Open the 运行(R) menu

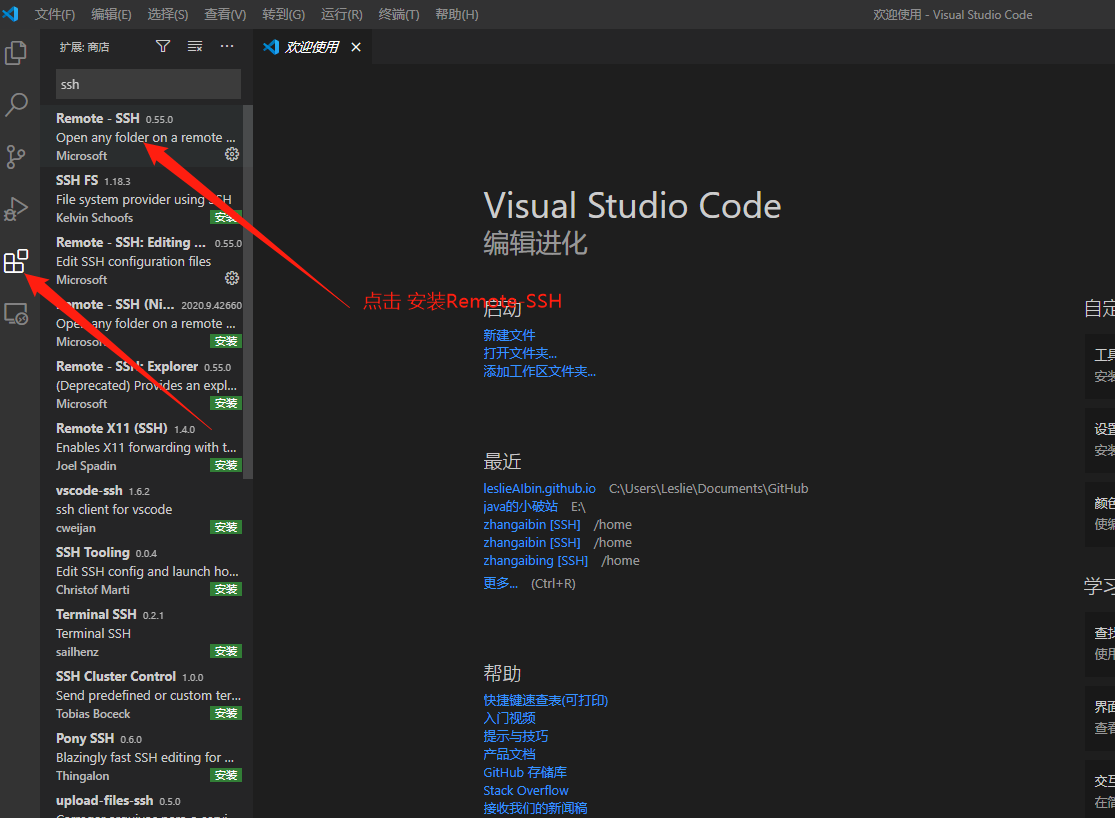342,14
